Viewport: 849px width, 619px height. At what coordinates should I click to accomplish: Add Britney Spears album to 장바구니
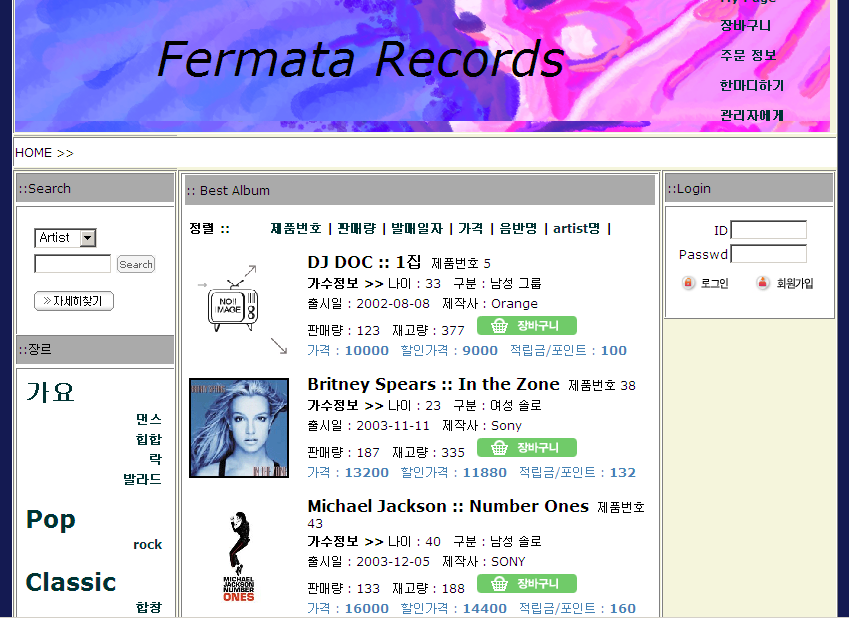pos(527,448)
